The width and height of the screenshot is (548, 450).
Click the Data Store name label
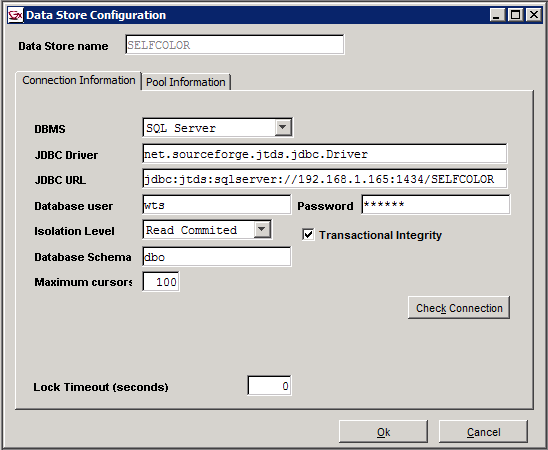pyautogui.click(x=63, y=46)
